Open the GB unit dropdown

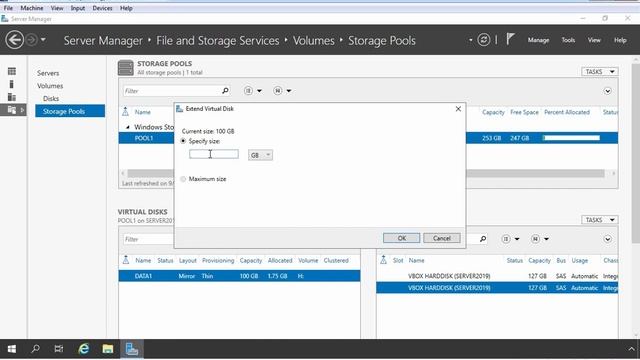coord(260,155)
